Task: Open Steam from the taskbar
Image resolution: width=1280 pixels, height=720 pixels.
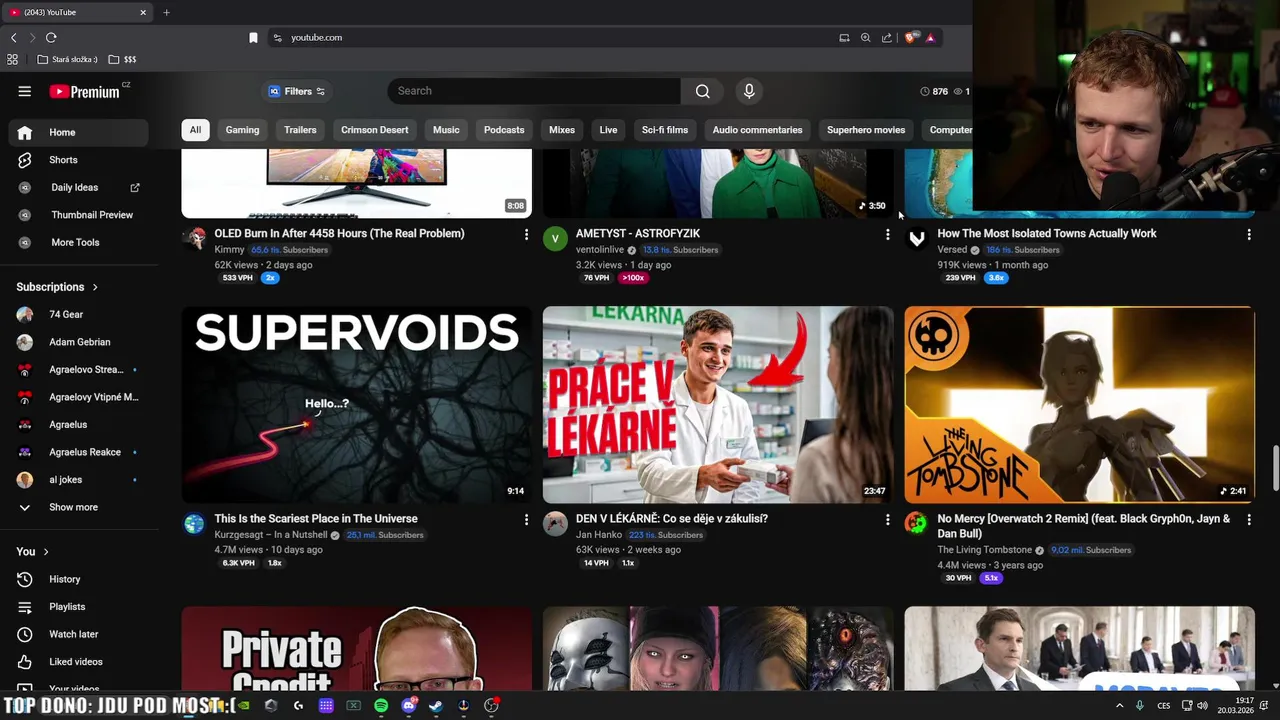Action: [436, 706]
